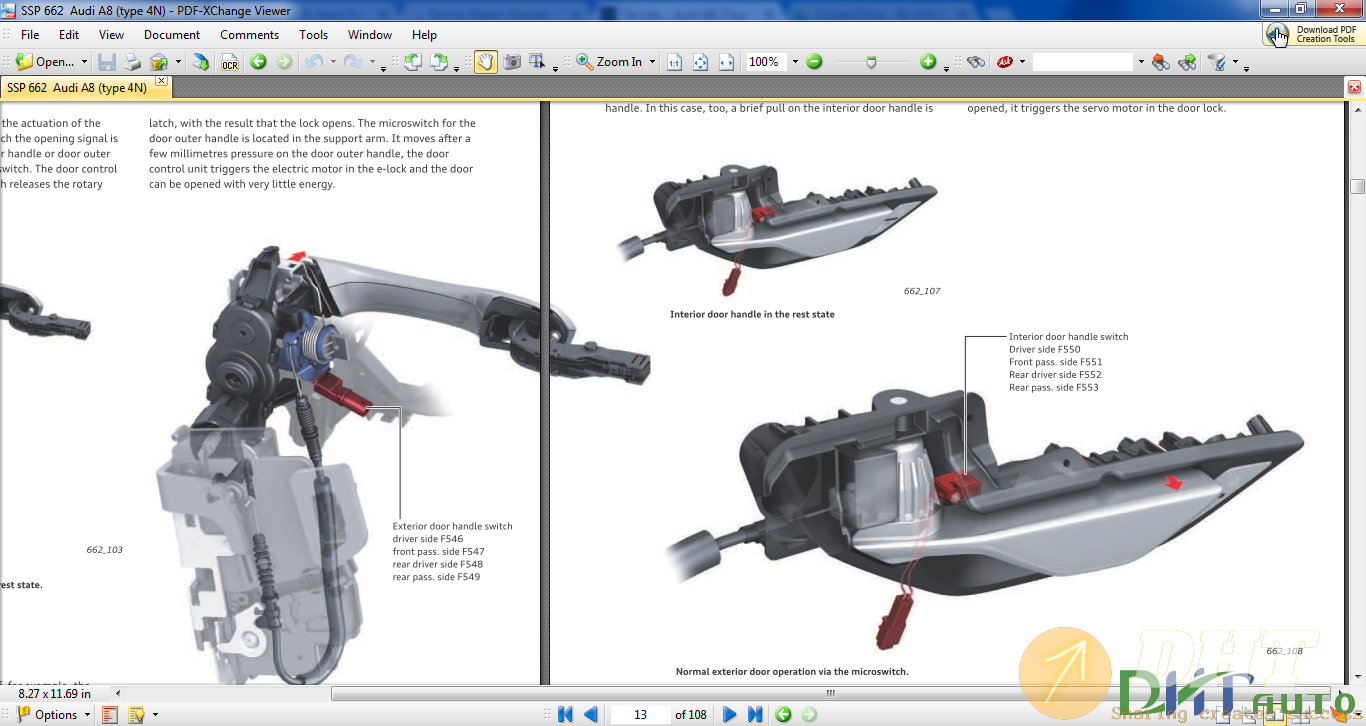1366x726 pixels.
Task: Click the 100% zoom level field
Action: (x=767, y=62)
